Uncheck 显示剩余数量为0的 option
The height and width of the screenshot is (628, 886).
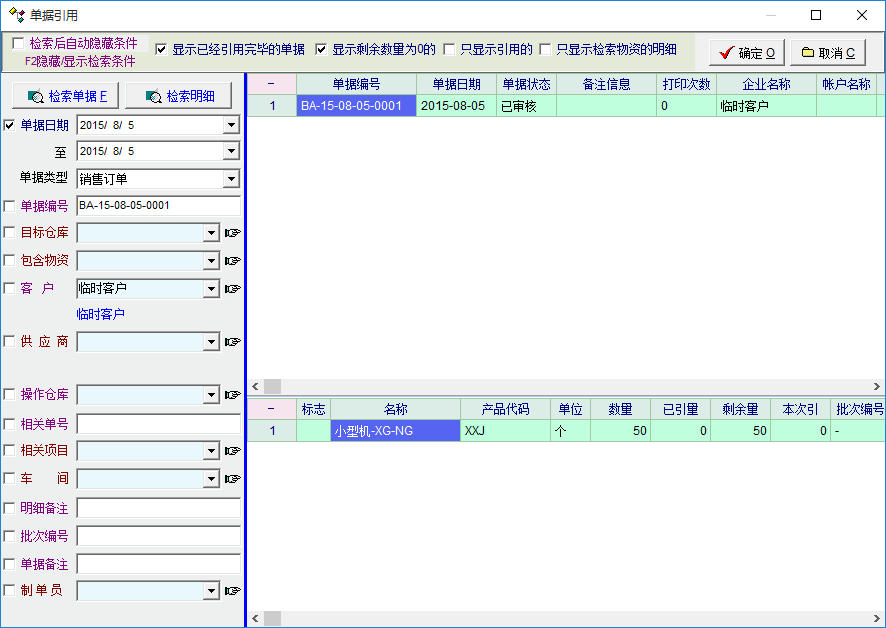click(x=322, y=49)
